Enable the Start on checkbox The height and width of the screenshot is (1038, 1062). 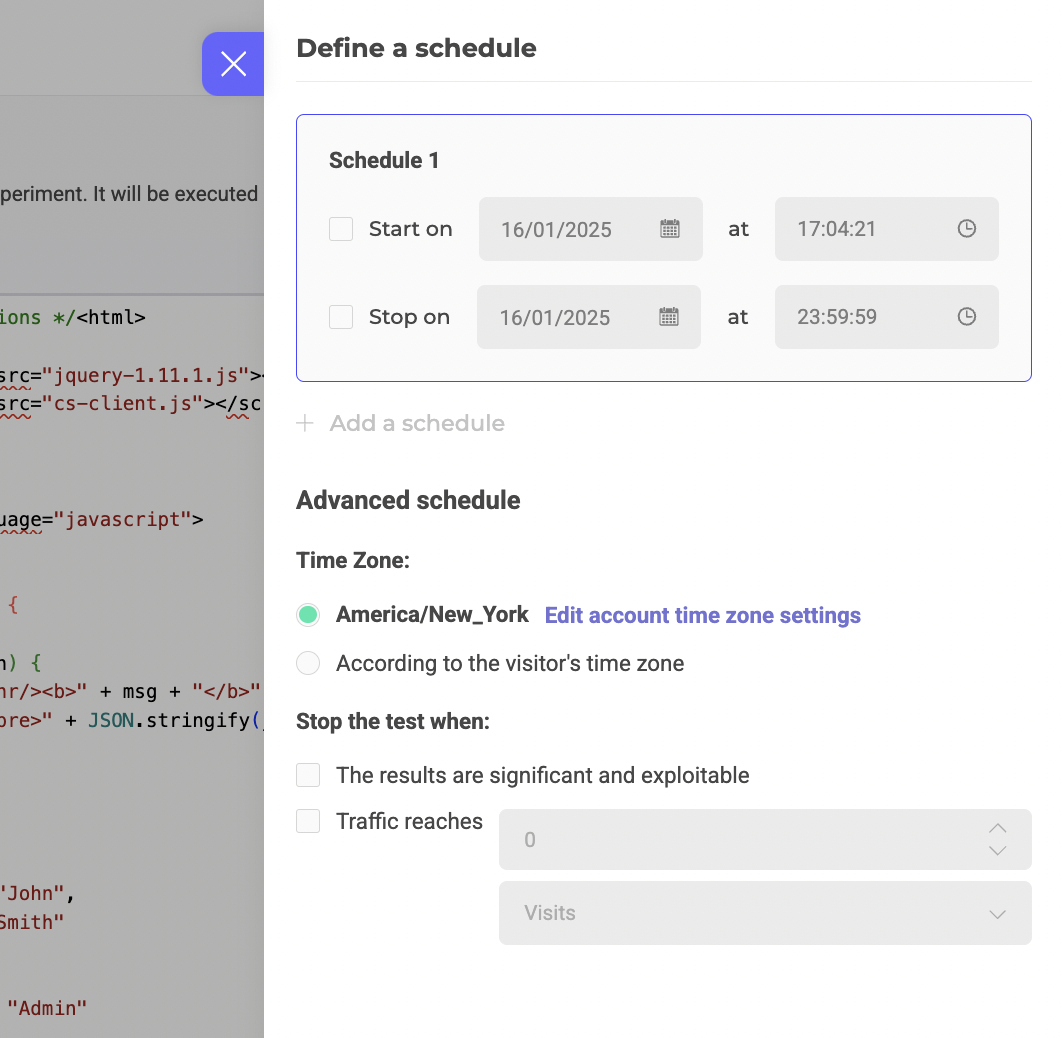341,229
